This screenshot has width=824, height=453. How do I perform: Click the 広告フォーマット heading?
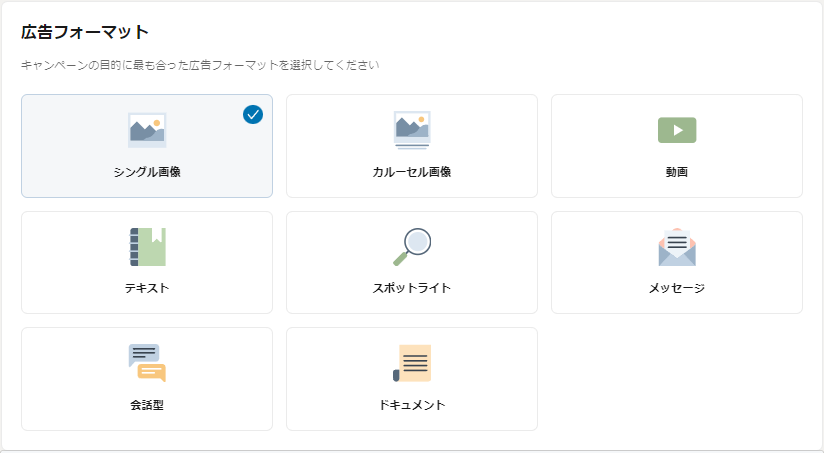(85, 32)
